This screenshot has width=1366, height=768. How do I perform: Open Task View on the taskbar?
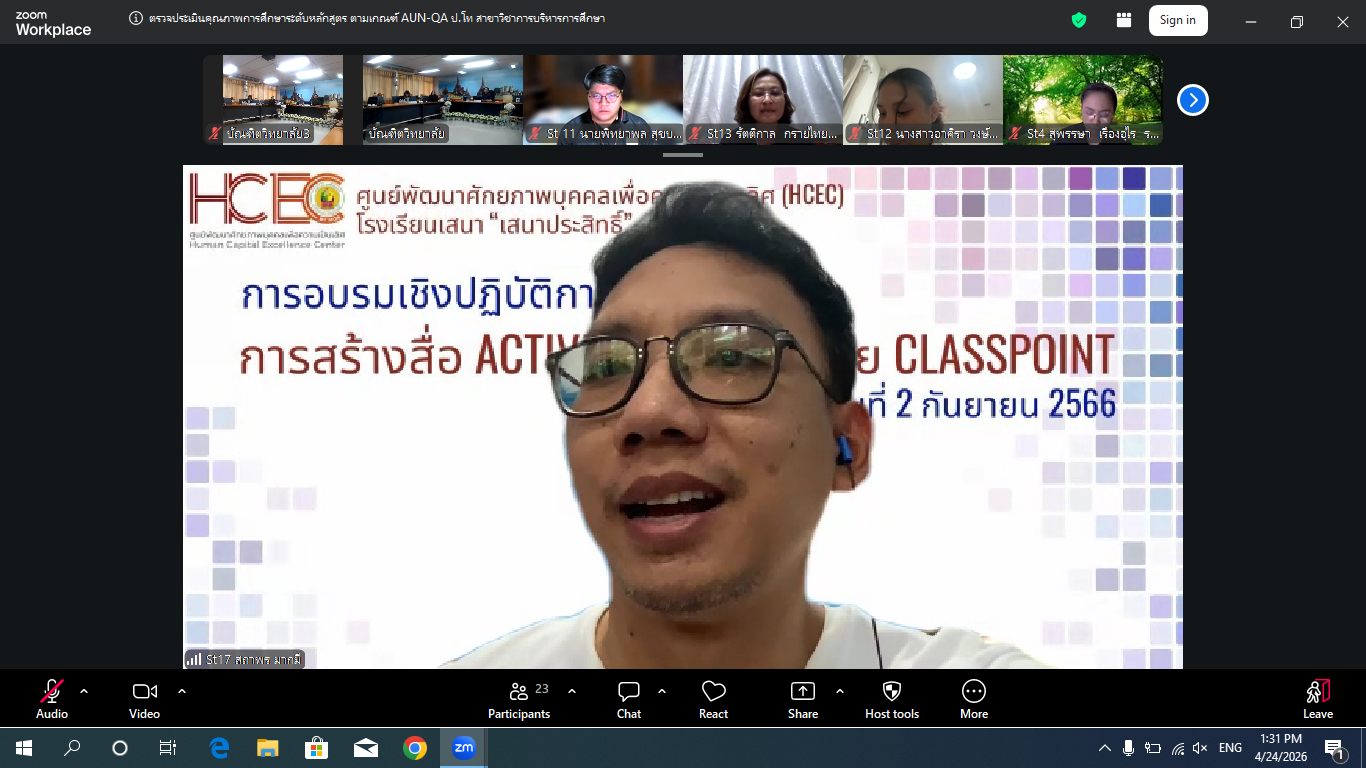coord(168,748)
